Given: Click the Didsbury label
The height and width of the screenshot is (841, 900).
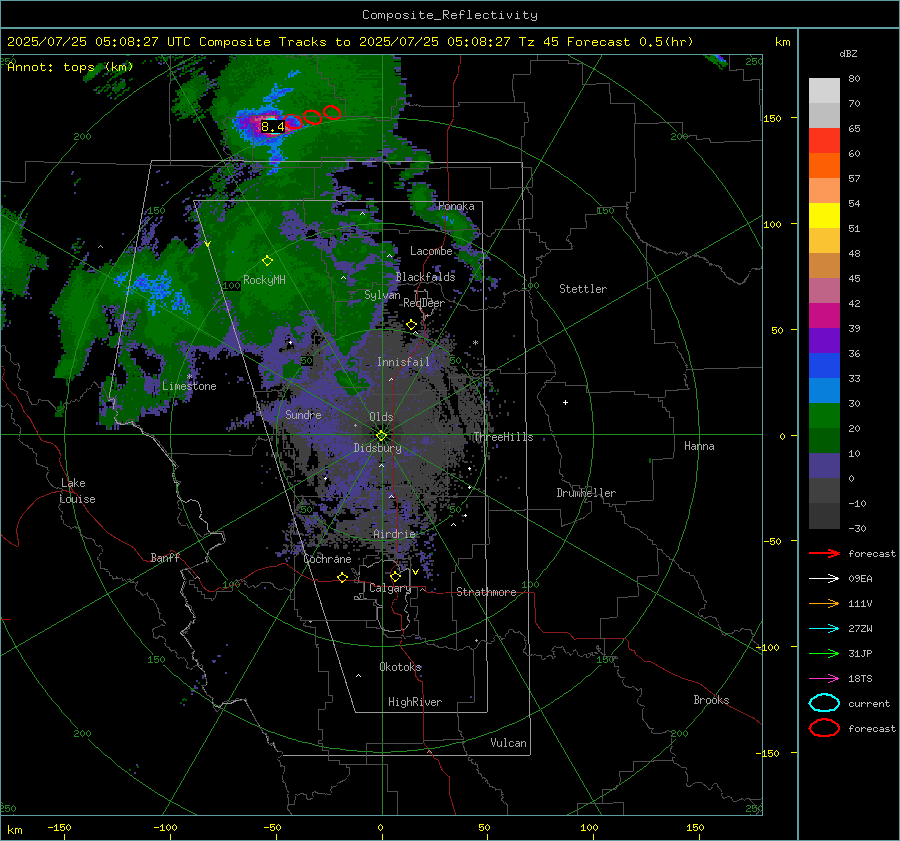Looking at the screenshot, I should tap(377, 448).
